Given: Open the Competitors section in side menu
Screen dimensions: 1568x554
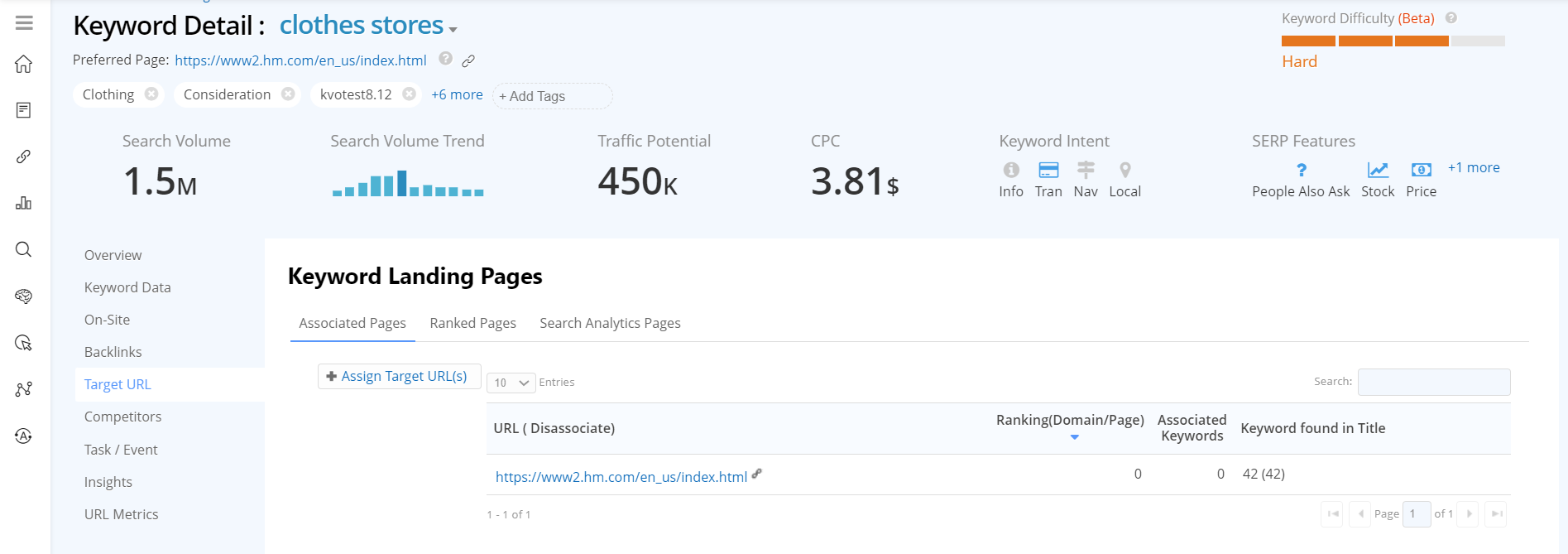Looking at the screenshot, I should (122, 417).
